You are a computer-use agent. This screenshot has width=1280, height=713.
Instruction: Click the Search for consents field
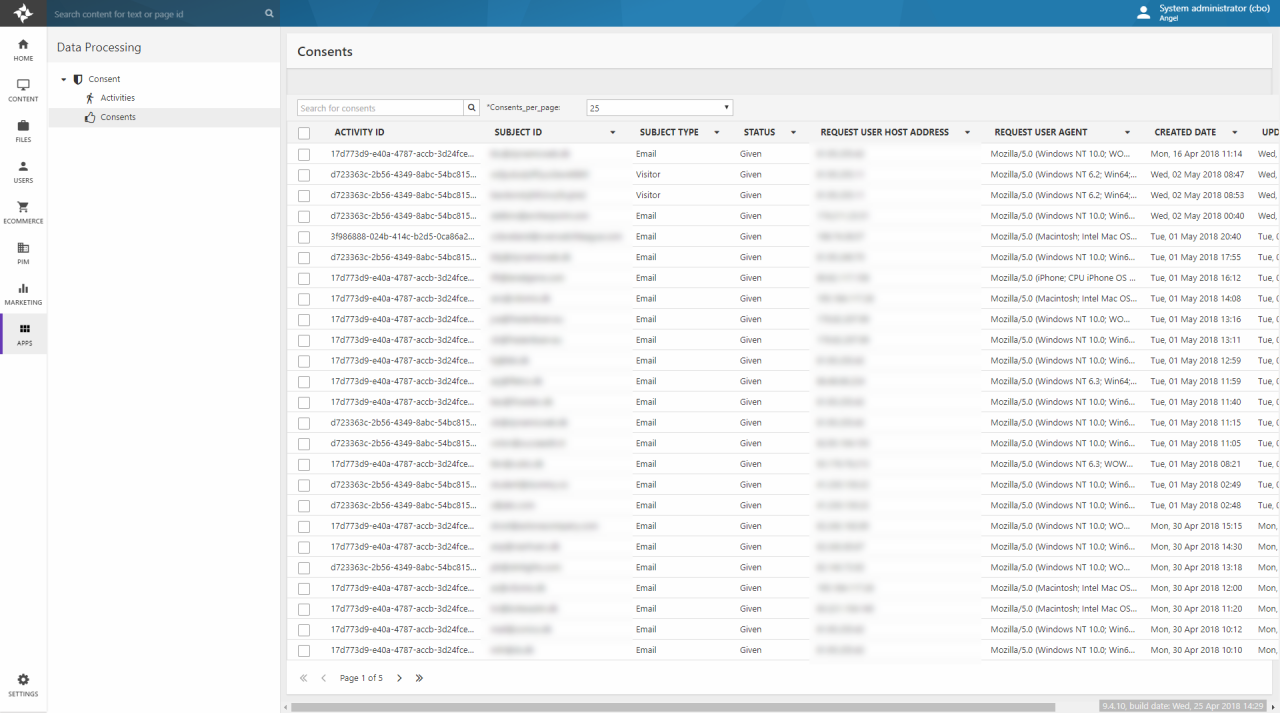(380, 108)
